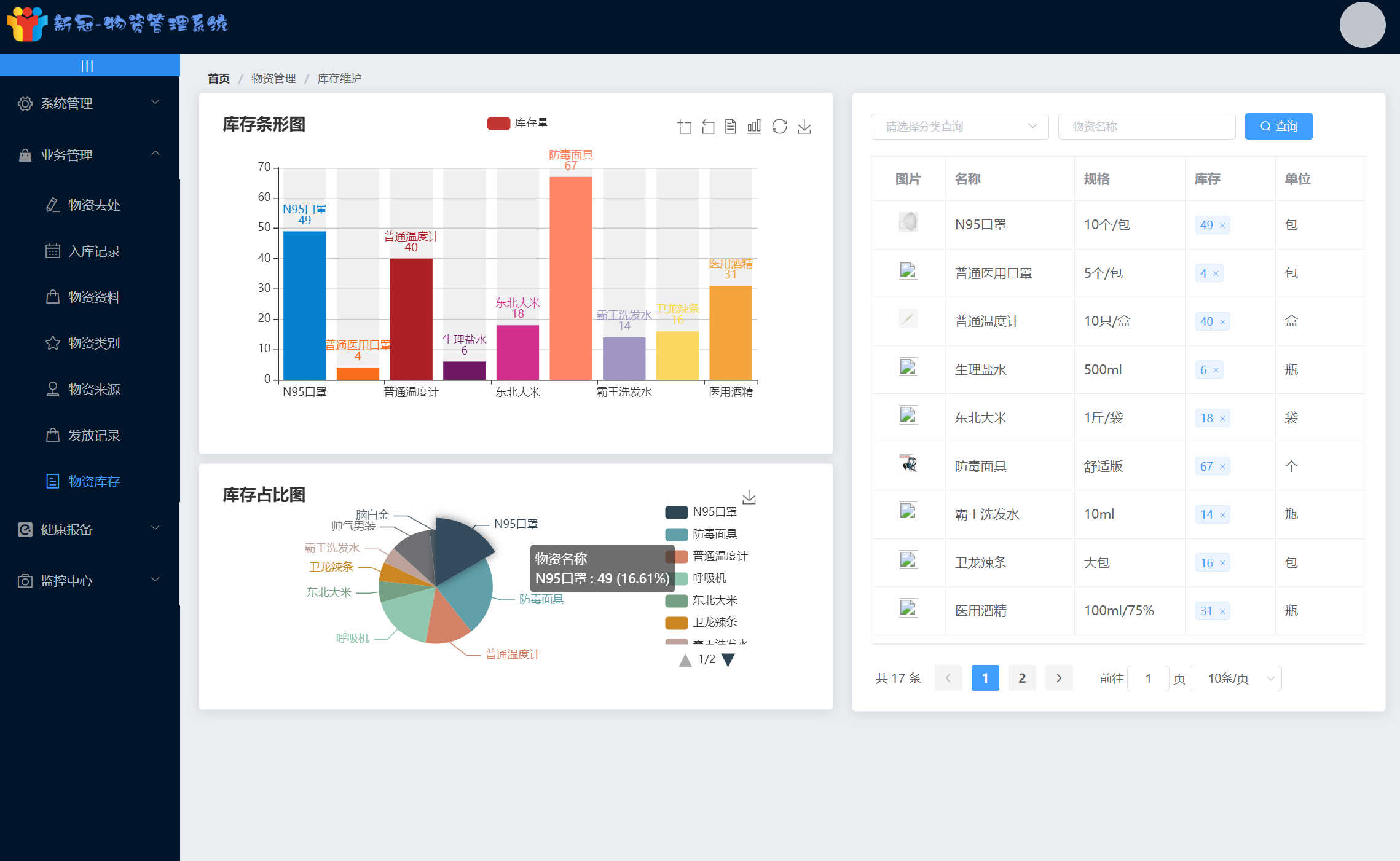
Task: Open 物资资料 in the sidebar
Action: tap(90, 297)
